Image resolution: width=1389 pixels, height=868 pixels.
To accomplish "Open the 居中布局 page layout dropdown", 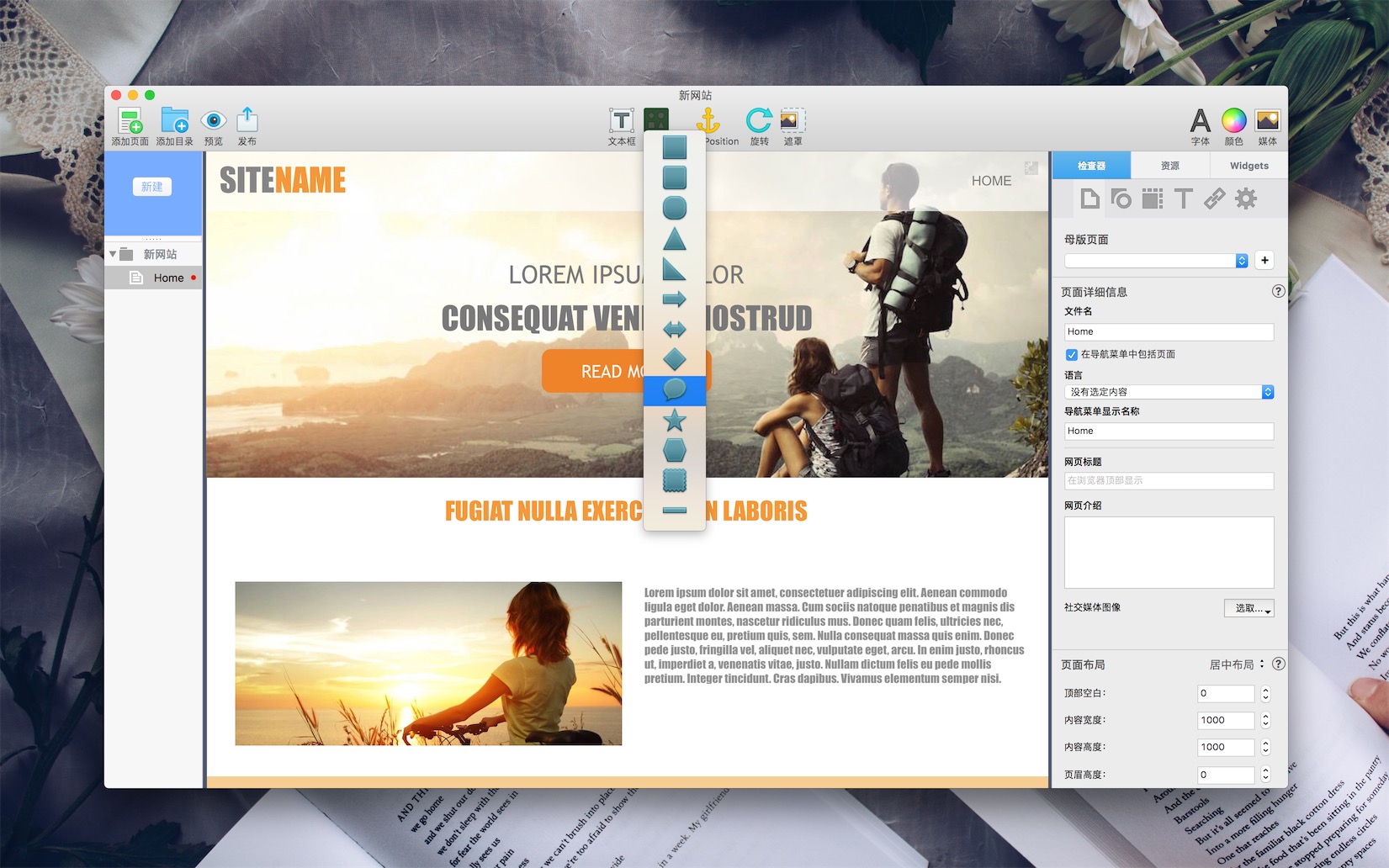I will tap(1237, 664).
